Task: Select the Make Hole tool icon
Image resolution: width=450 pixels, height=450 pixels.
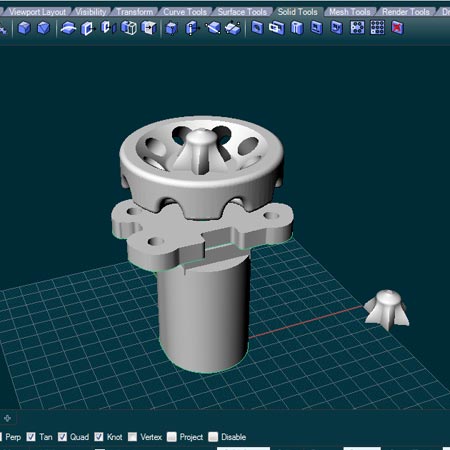Action: pos(277,28)
